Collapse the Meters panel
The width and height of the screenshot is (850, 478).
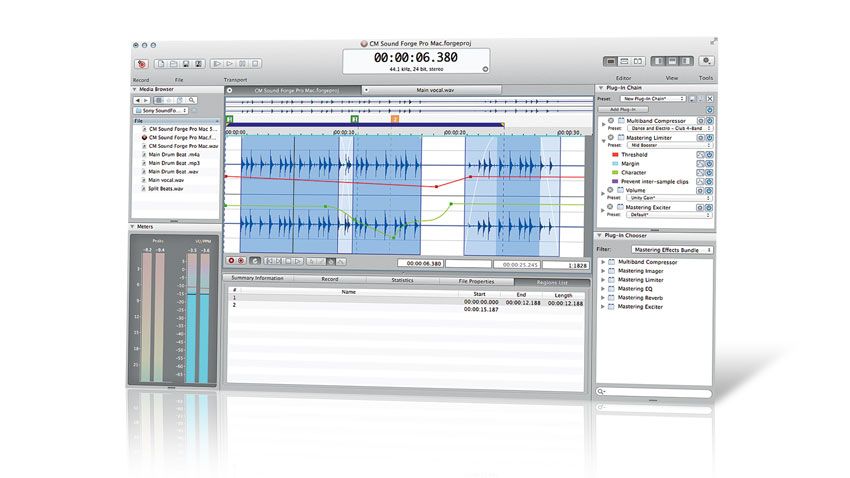pos(133,227)
